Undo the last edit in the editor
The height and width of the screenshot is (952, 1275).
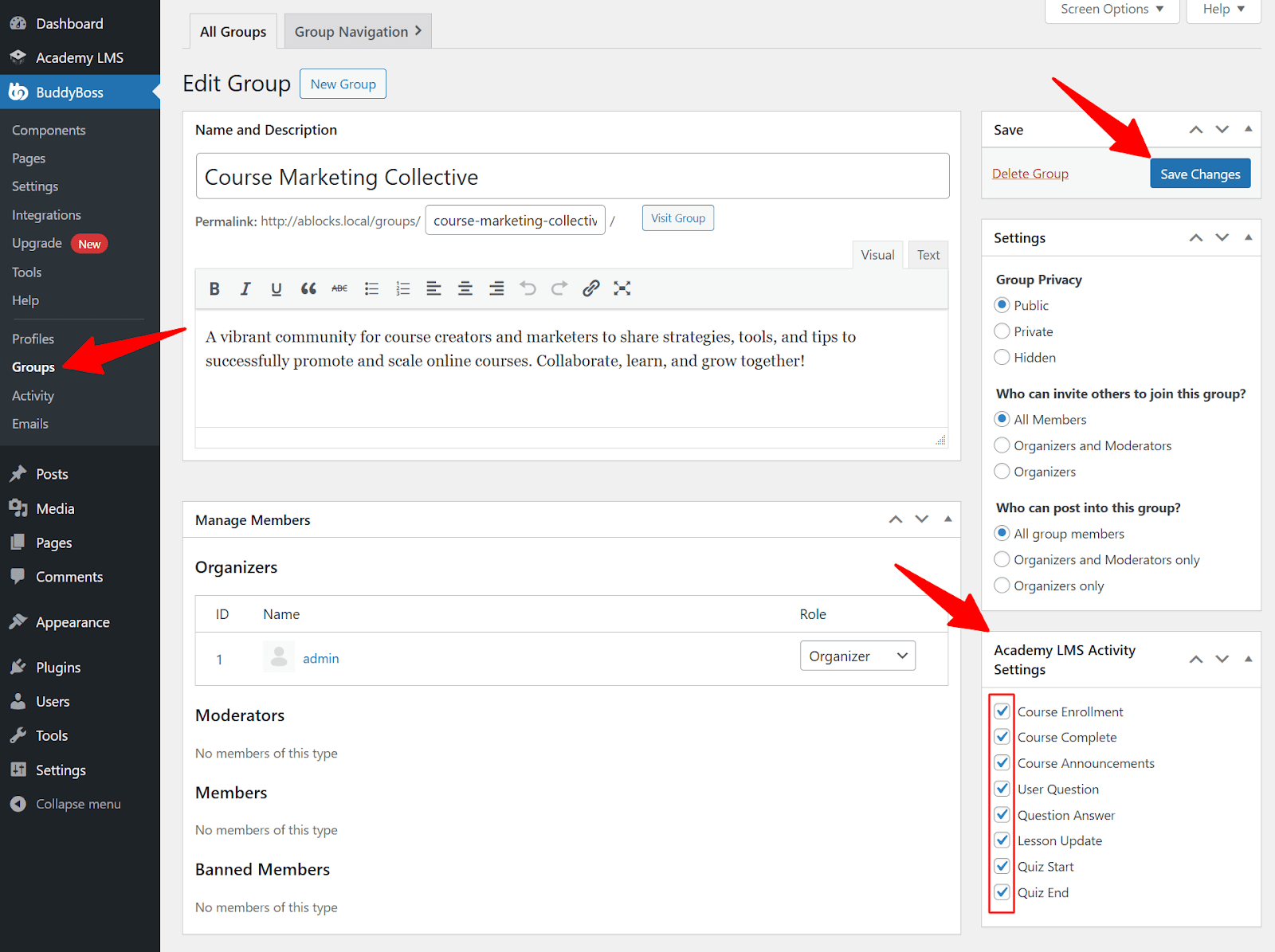pos(528,288)
